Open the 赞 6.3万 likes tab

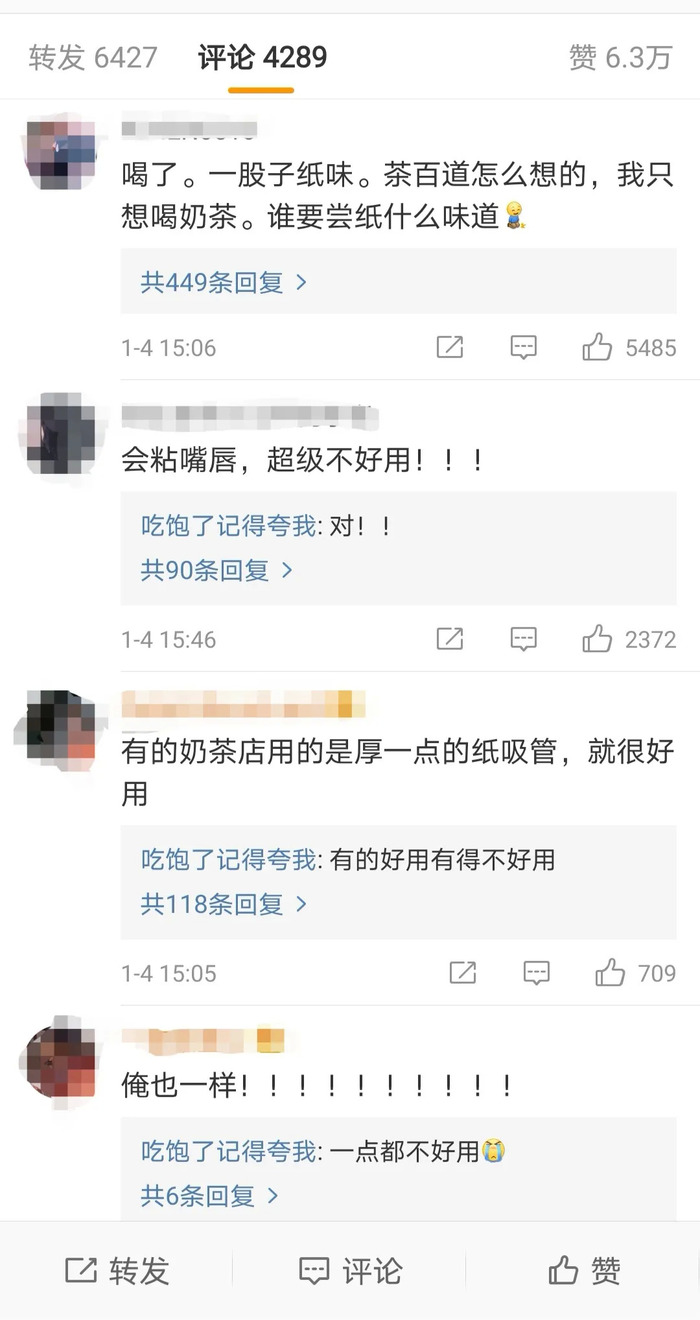[620, 57]
